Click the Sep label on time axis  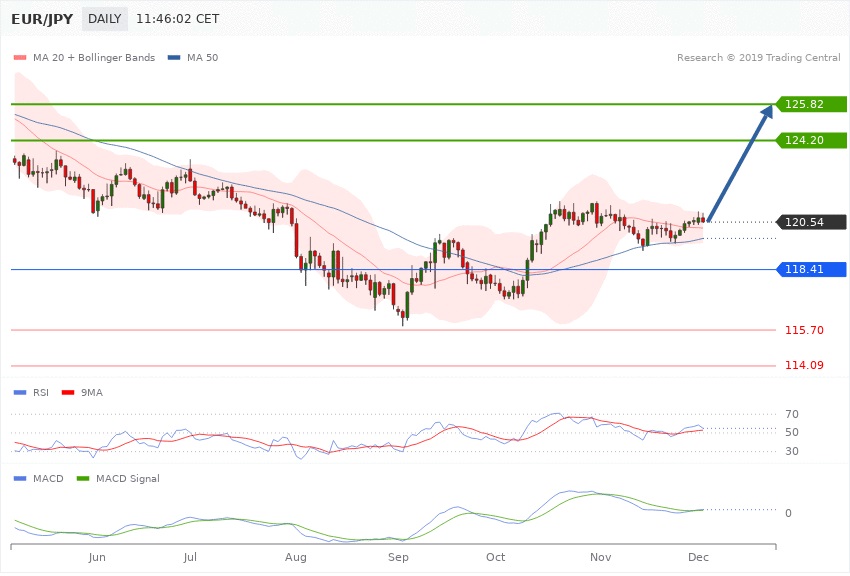click(x=399, y=555)
